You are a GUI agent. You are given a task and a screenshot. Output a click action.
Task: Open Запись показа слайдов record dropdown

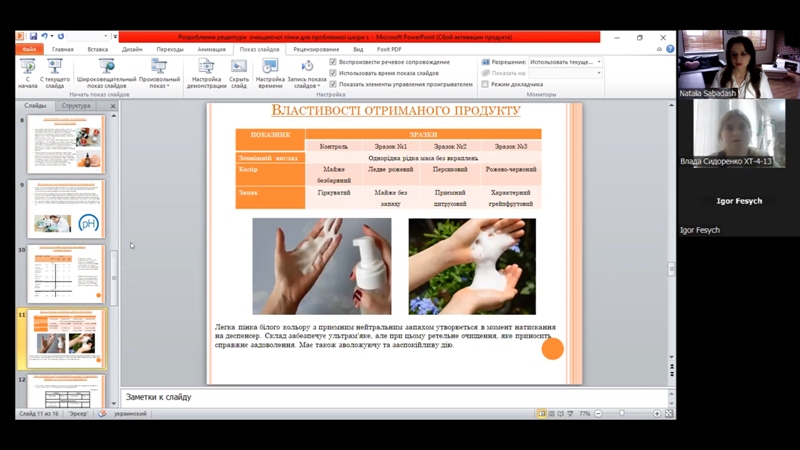307,73
